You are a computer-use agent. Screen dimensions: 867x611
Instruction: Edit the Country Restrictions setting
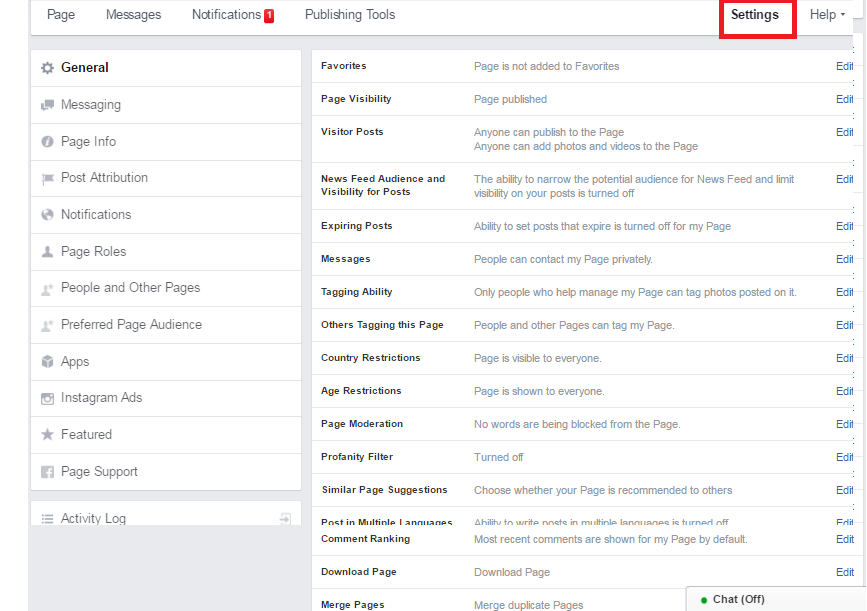point(844,358)
